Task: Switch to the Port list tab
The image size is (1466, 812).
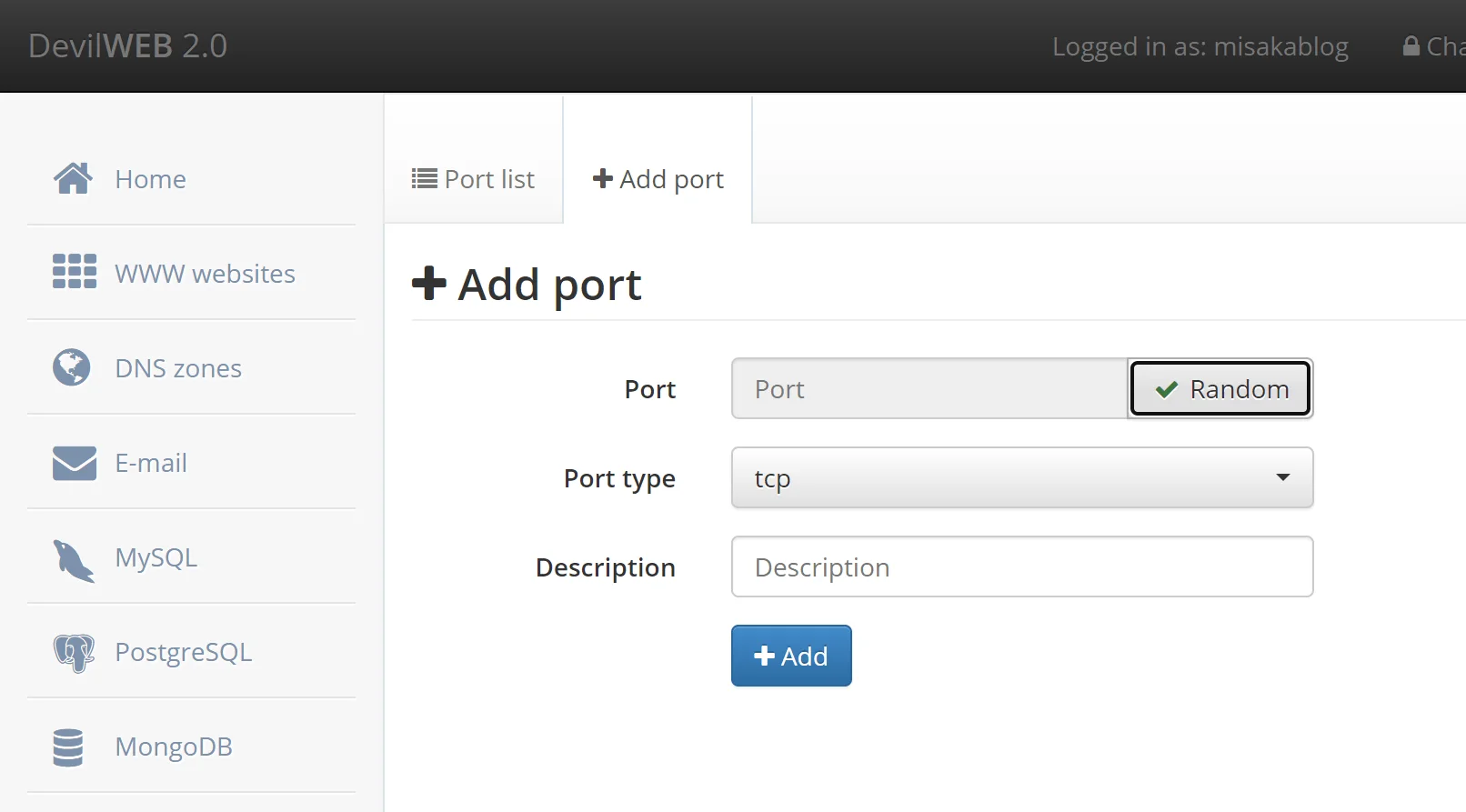Action: (473, 179)
